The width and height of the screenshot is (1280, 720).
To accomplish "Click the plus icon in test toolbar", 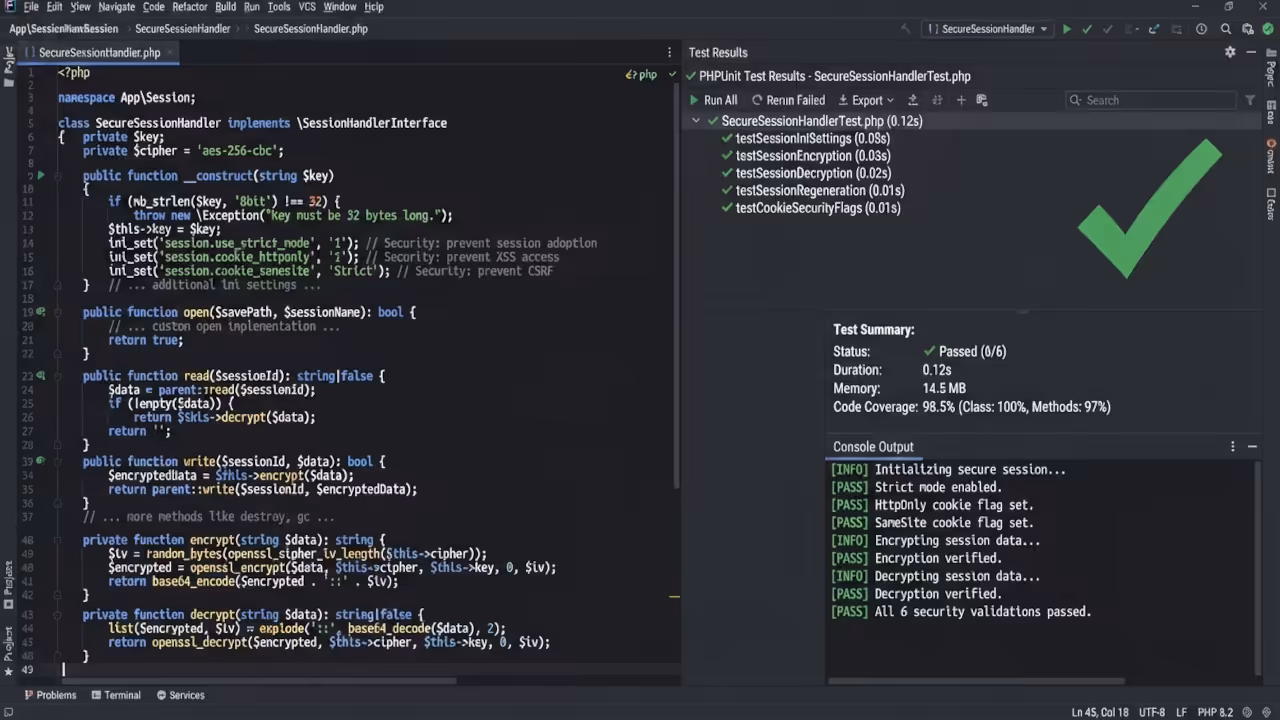I will (961, 100).
